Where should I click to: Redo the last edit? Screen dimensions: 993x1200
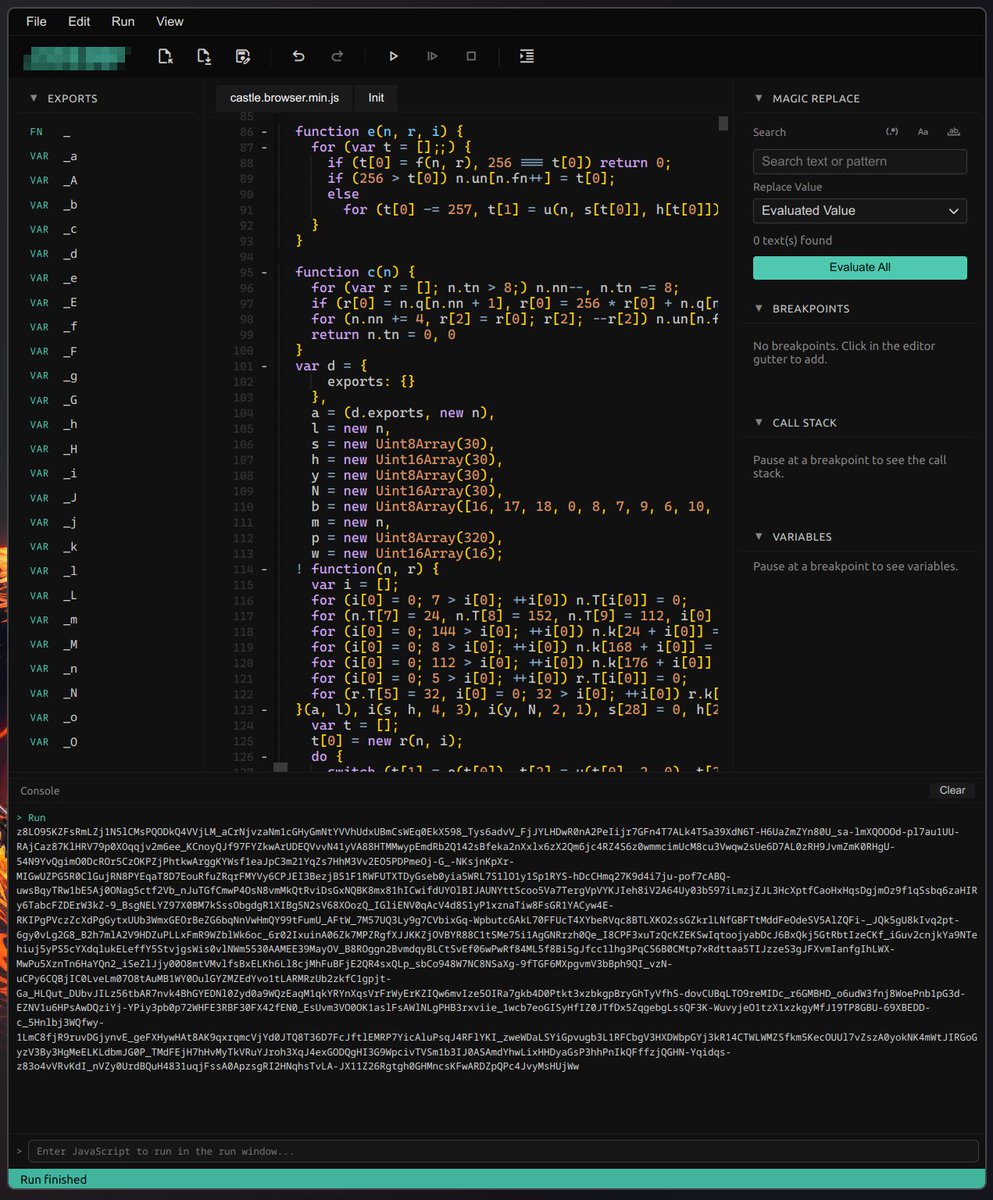point(337,56)
